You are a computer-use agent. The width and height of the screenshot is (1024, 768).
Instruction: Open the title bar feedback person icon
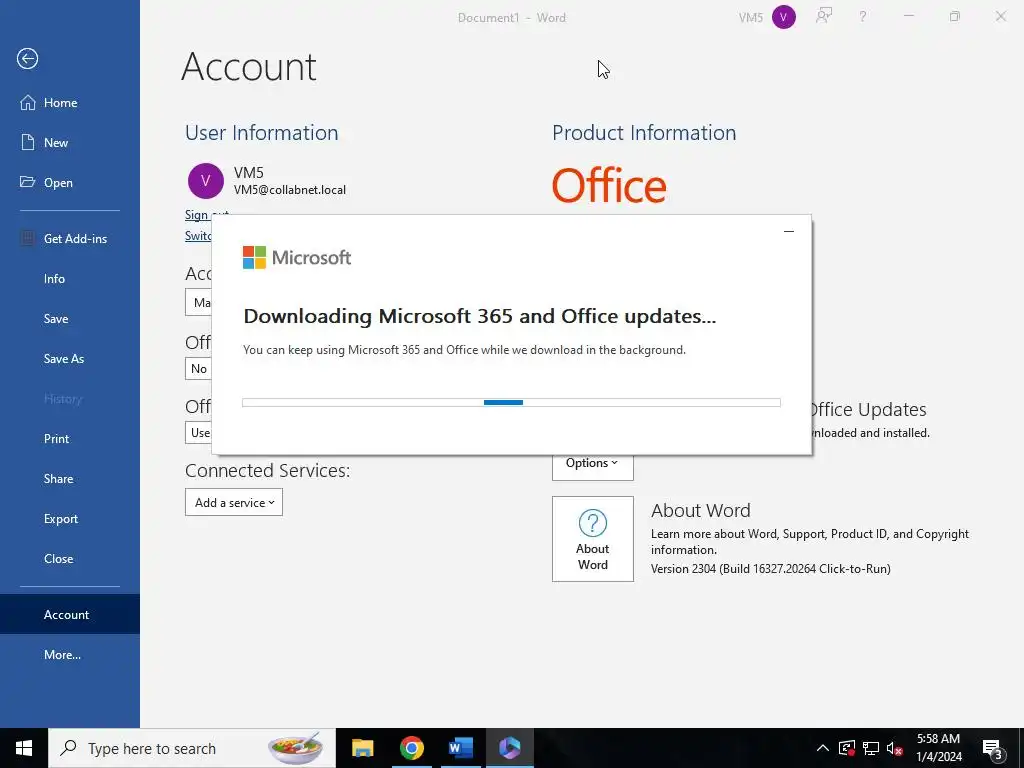coord(824,16)
